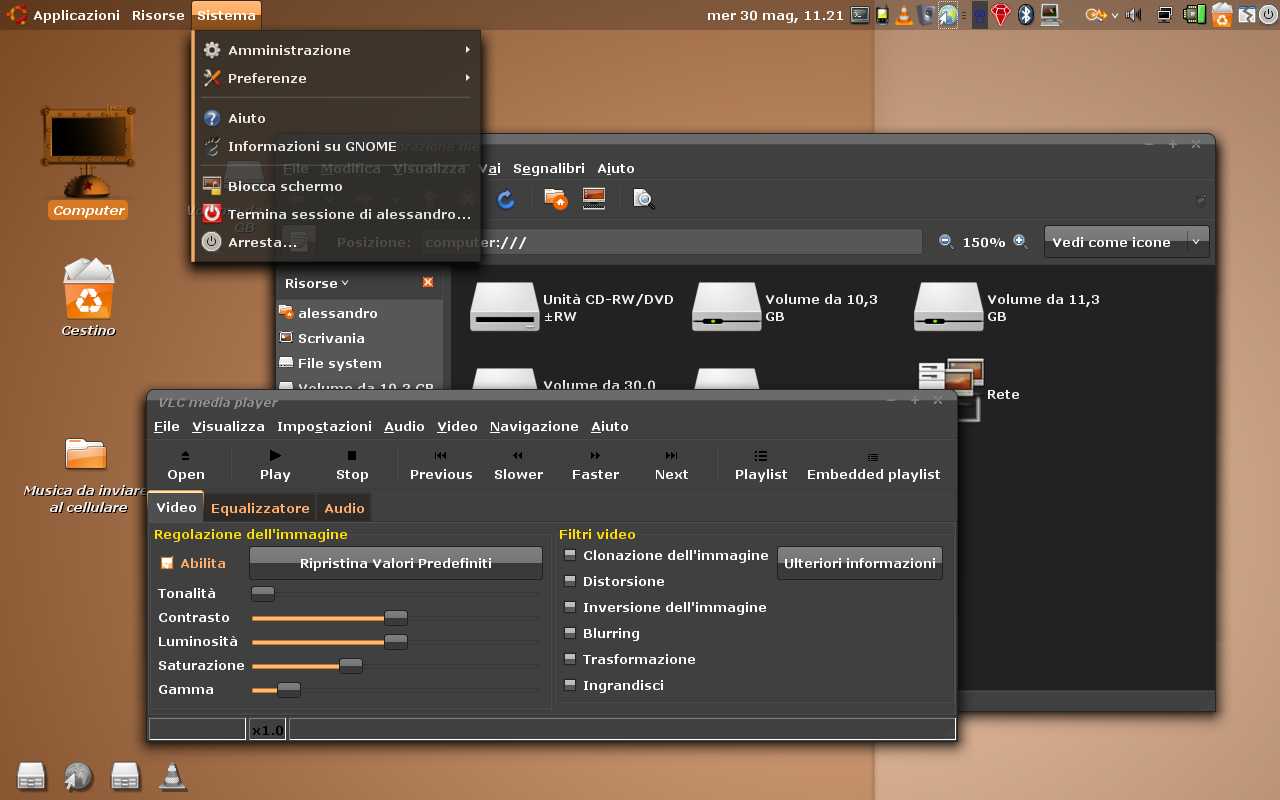The width and height of the screenshot is (1280, 800).
Task: Expand the Vedi come icone dropdown
Action: [1126, 242]
